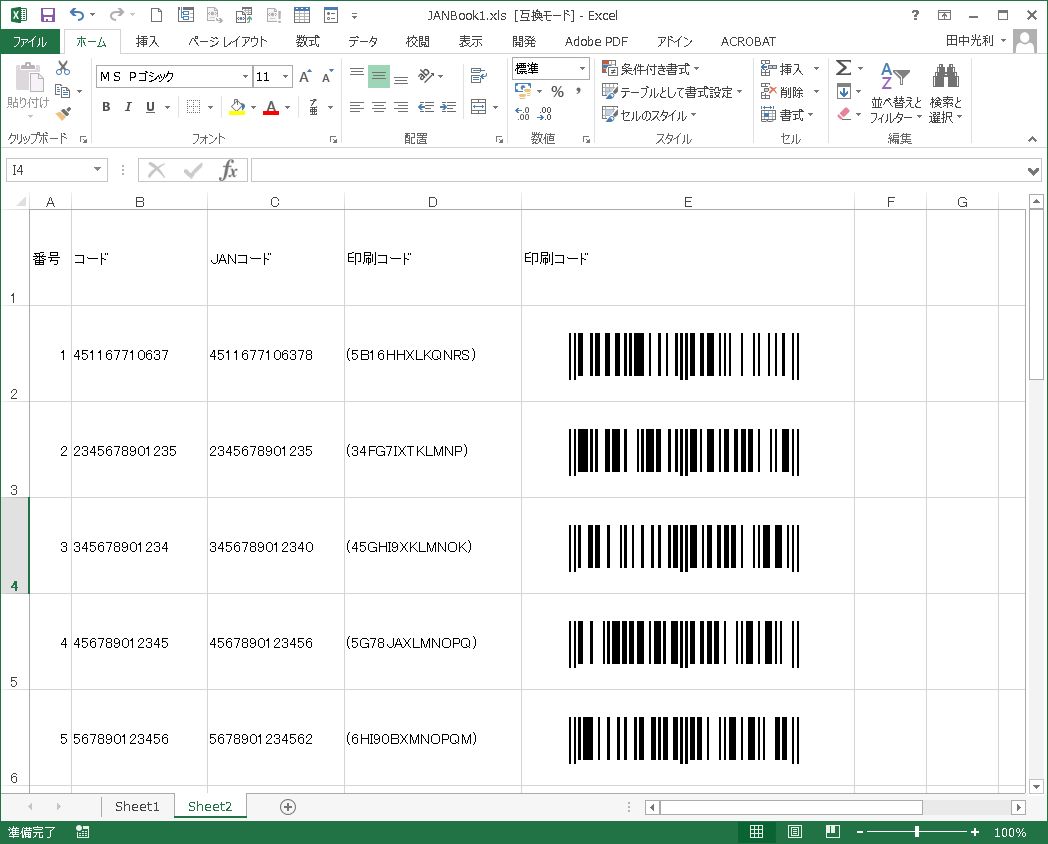Click the Clear eraser icon
The height and width of the screenshot is (844, 1048).
click(844, 114)
